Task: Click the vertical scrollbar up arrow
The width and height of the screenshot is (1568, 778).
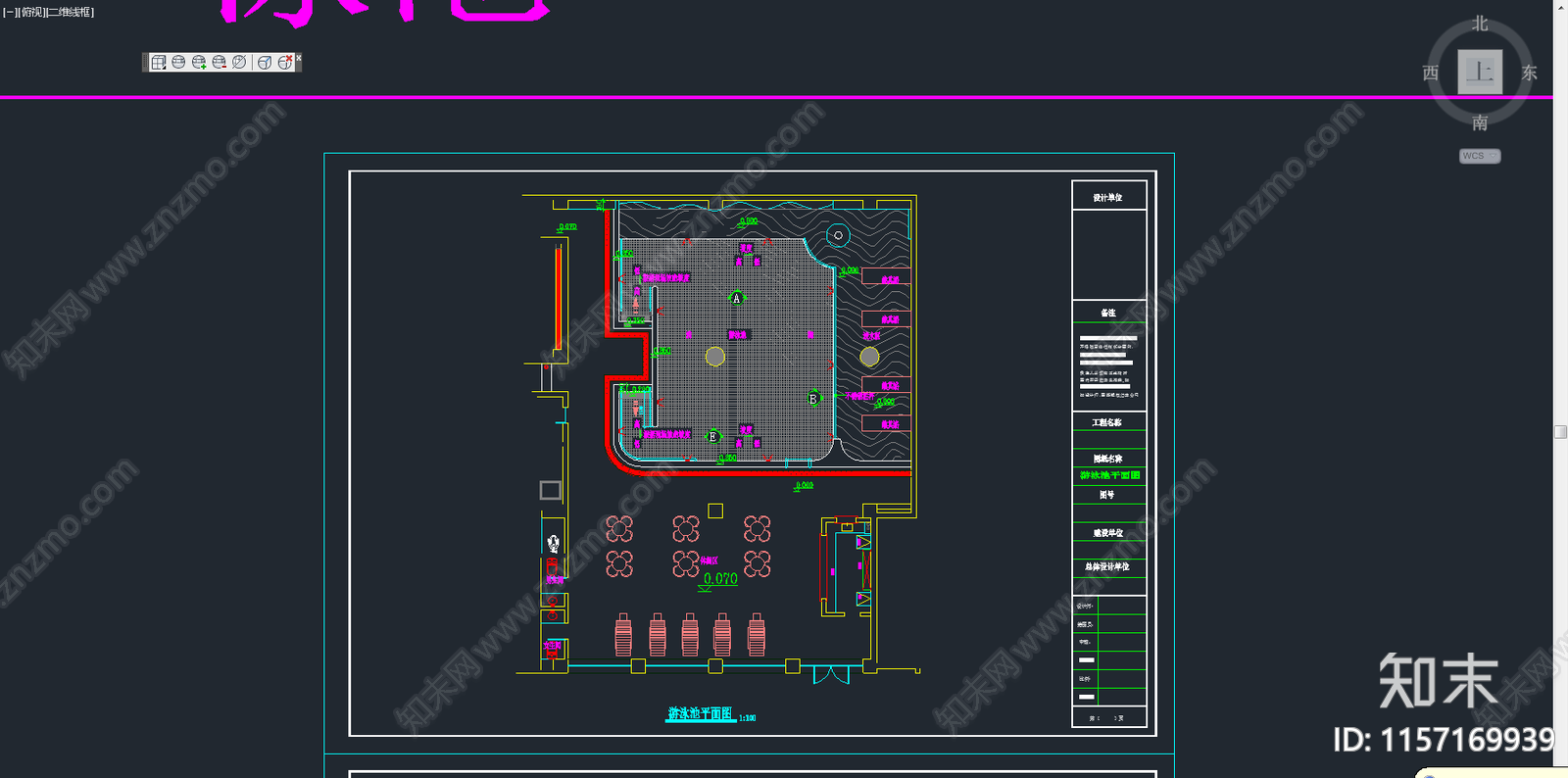Action: tap(1560, 6)
